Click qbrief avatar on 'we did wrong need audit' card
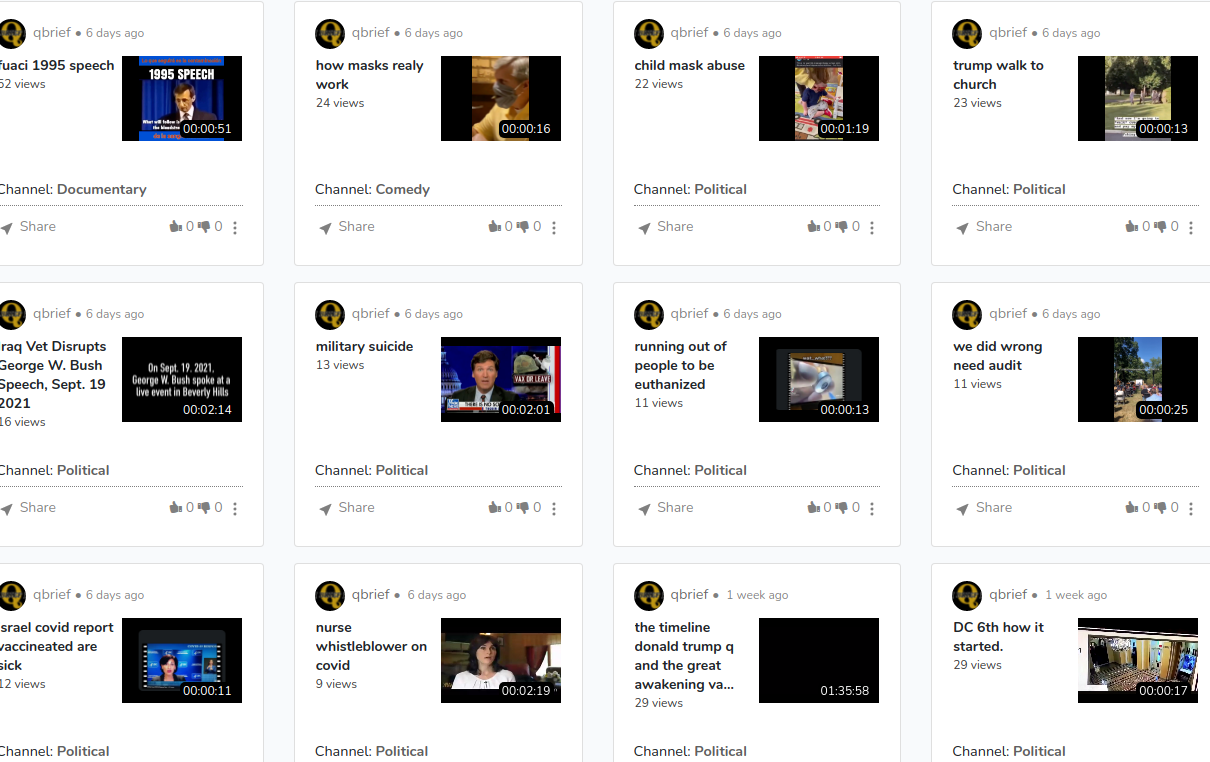 967,315
